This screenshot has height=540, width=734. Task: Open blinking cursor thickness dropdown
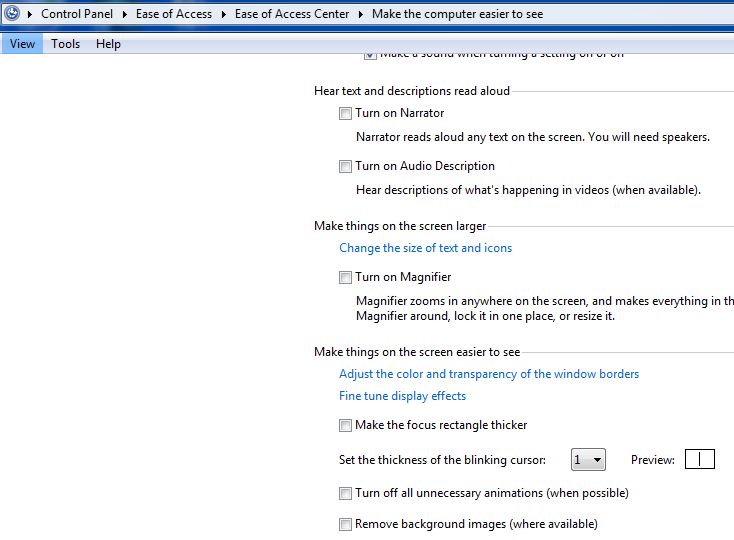coord(588,460)
